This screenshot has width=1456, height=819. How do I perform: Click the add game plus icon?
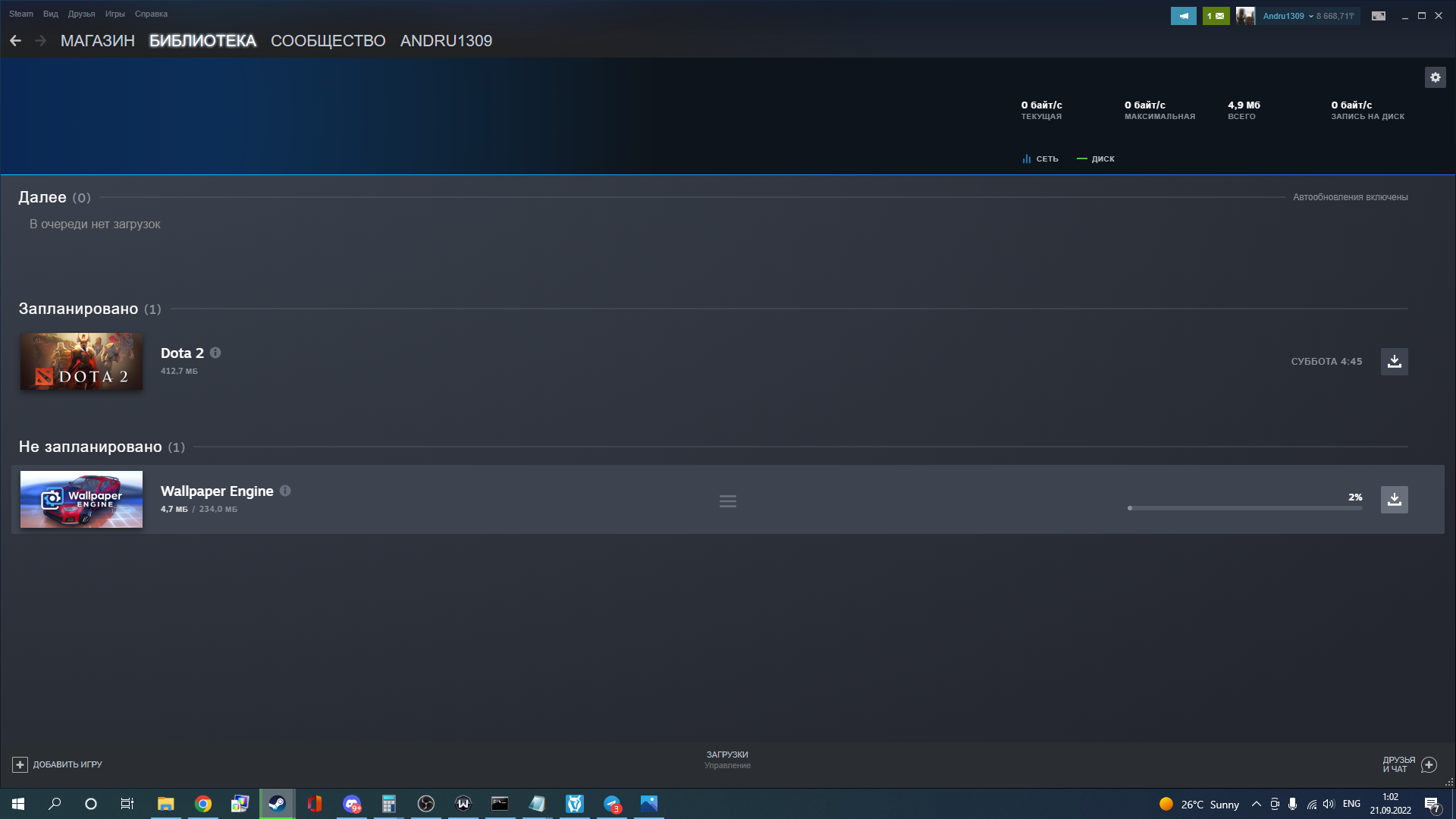click(20, 764)
